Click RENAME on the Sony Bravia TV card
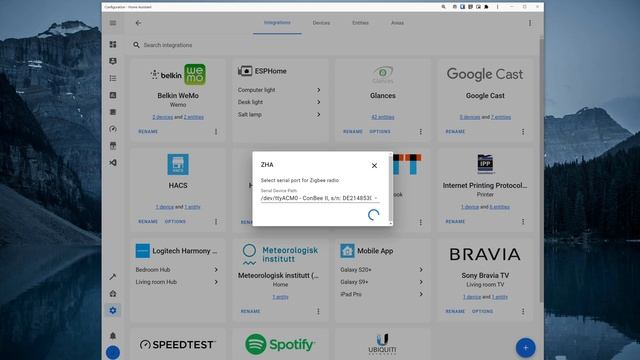The height and width of the screenshot is (360, 640). (455, 311)
